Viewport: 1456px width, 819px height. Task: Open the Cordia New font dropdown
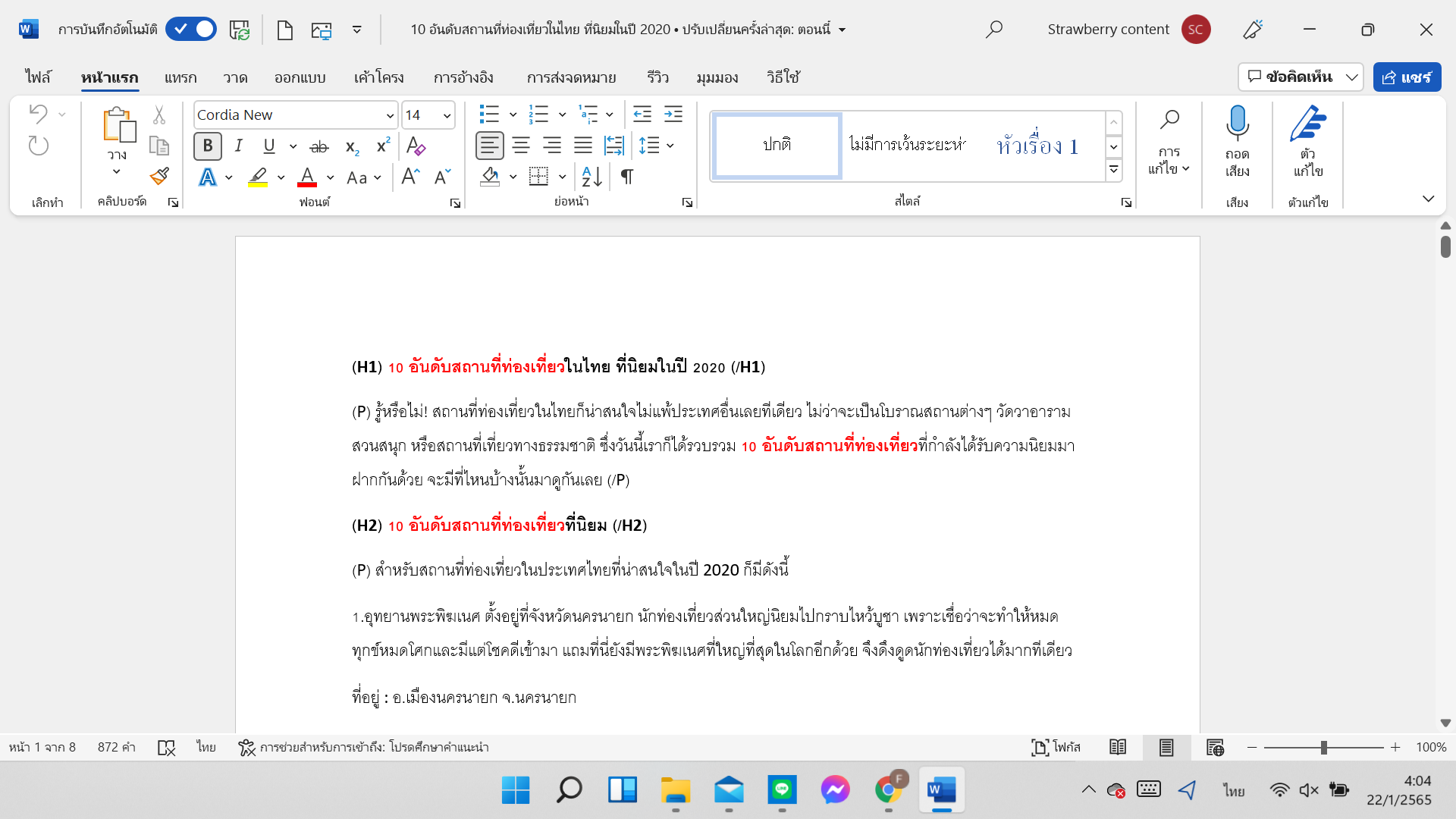pos(390,115)
